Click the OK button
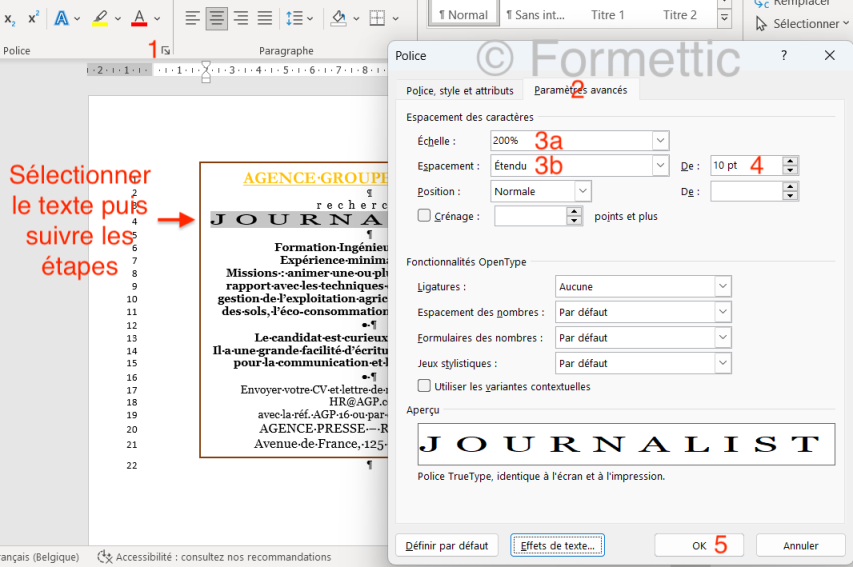 [x=699, y=546]
